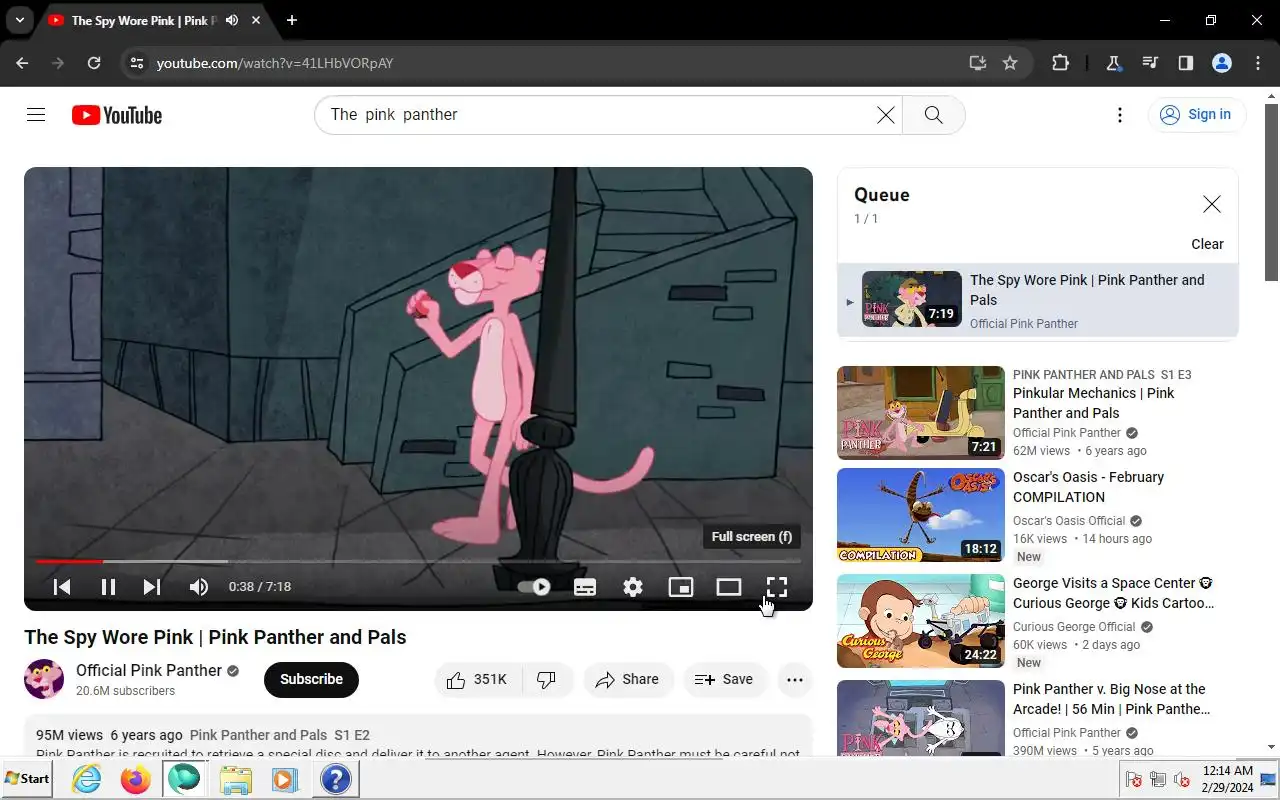The height and width of the screenshot is (800, 1280).
Task: Enter full screen mode
Action: [777, 587]
